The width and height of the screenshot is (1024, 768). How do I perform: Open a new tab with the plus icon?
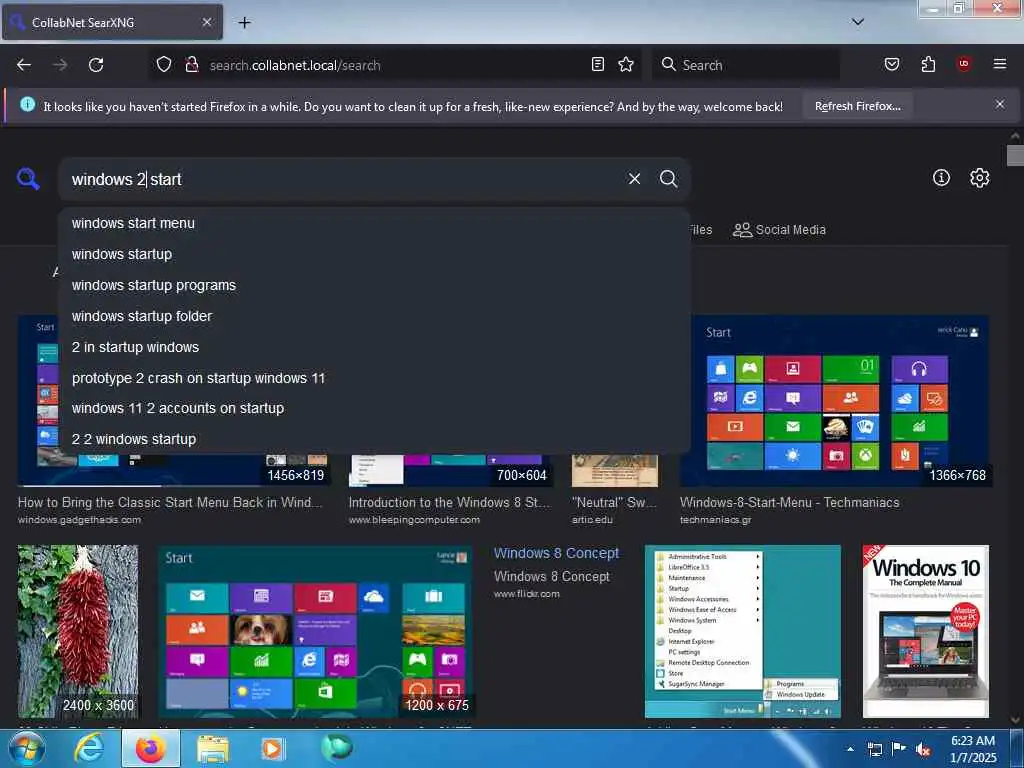point(244,23)
